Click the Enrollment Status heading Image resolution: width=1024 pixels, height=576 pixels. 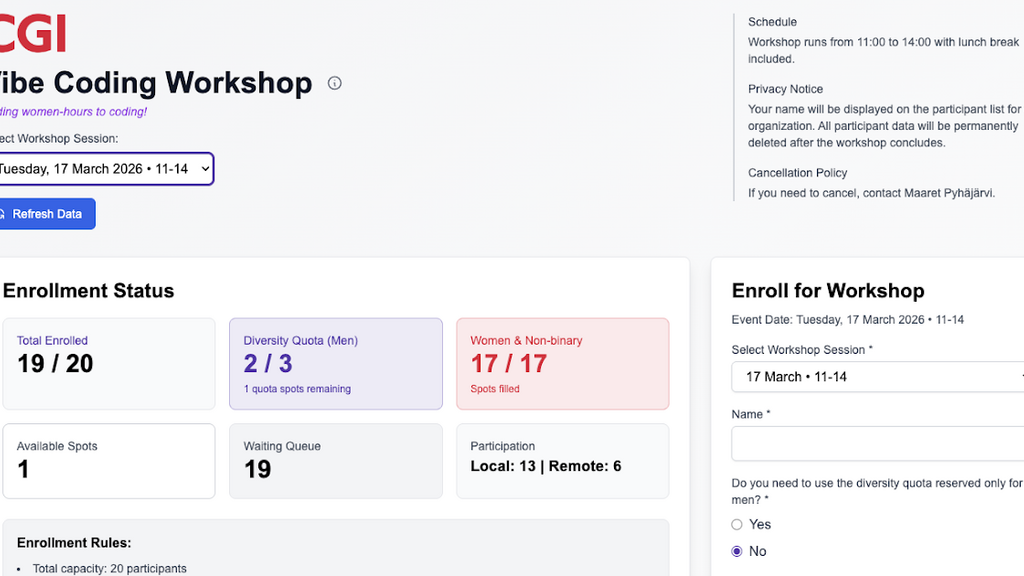pyautogui.click(x=89, y=291)
